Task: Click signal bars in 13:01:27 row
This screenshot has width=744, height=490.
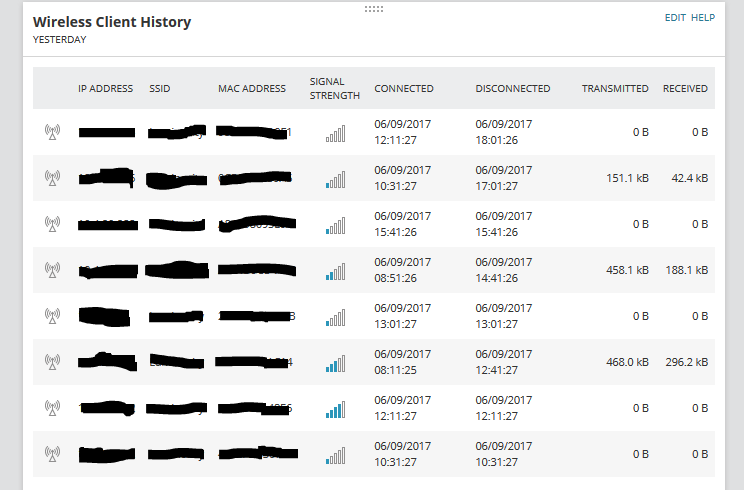Action: (x=335, y=318)
